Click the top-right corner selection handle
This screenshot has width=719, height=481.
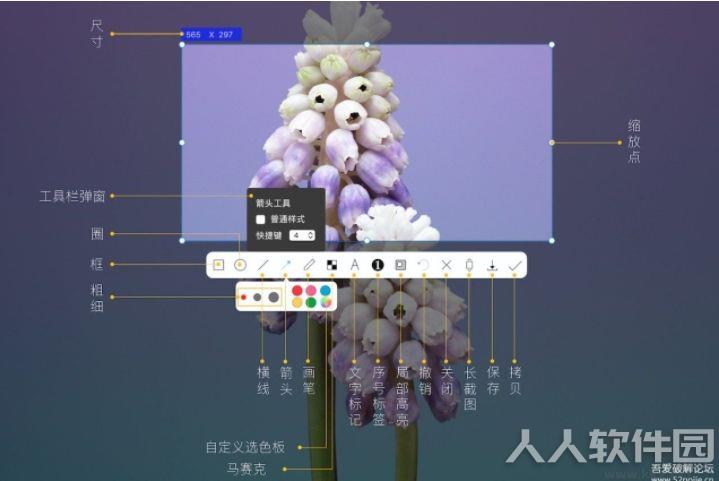click(552, 44)
